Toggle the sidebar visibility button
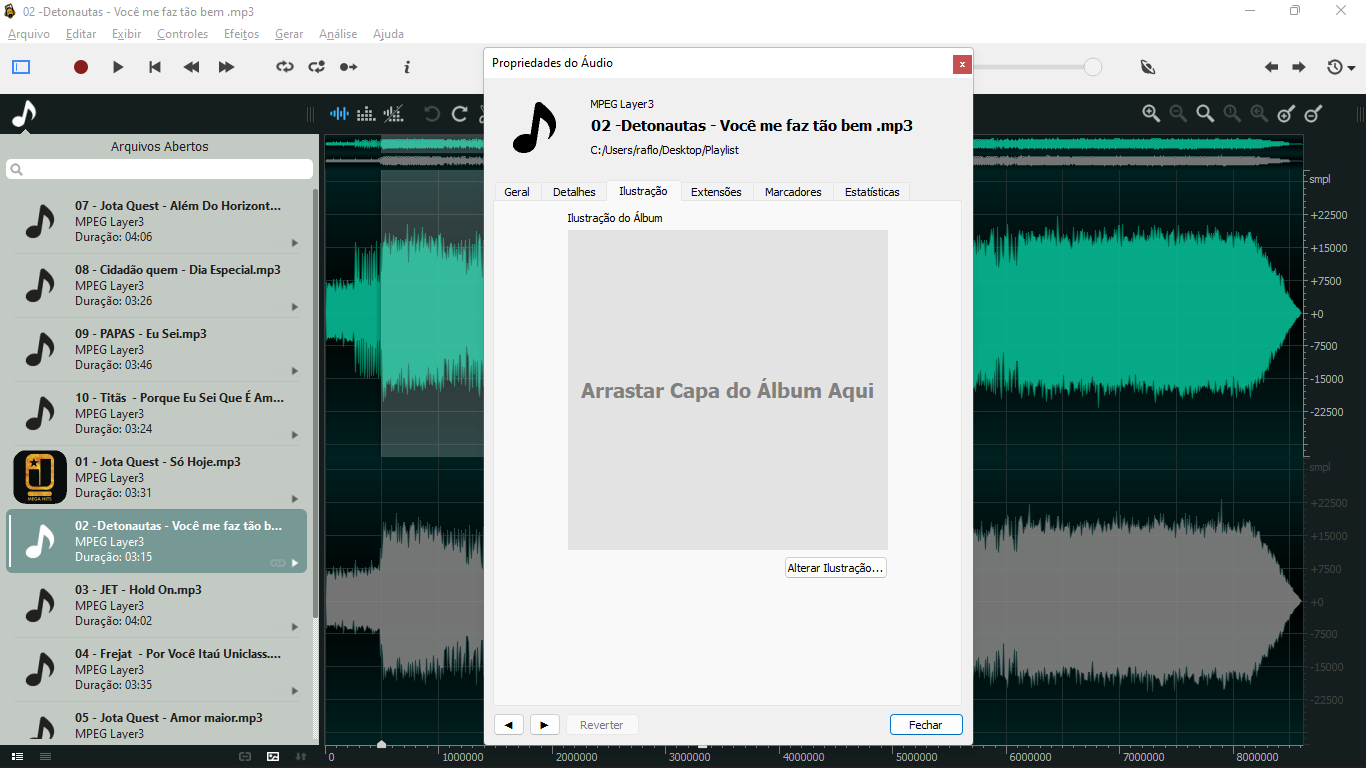Viewport: 1366px width, 768px height. [21, 67]
